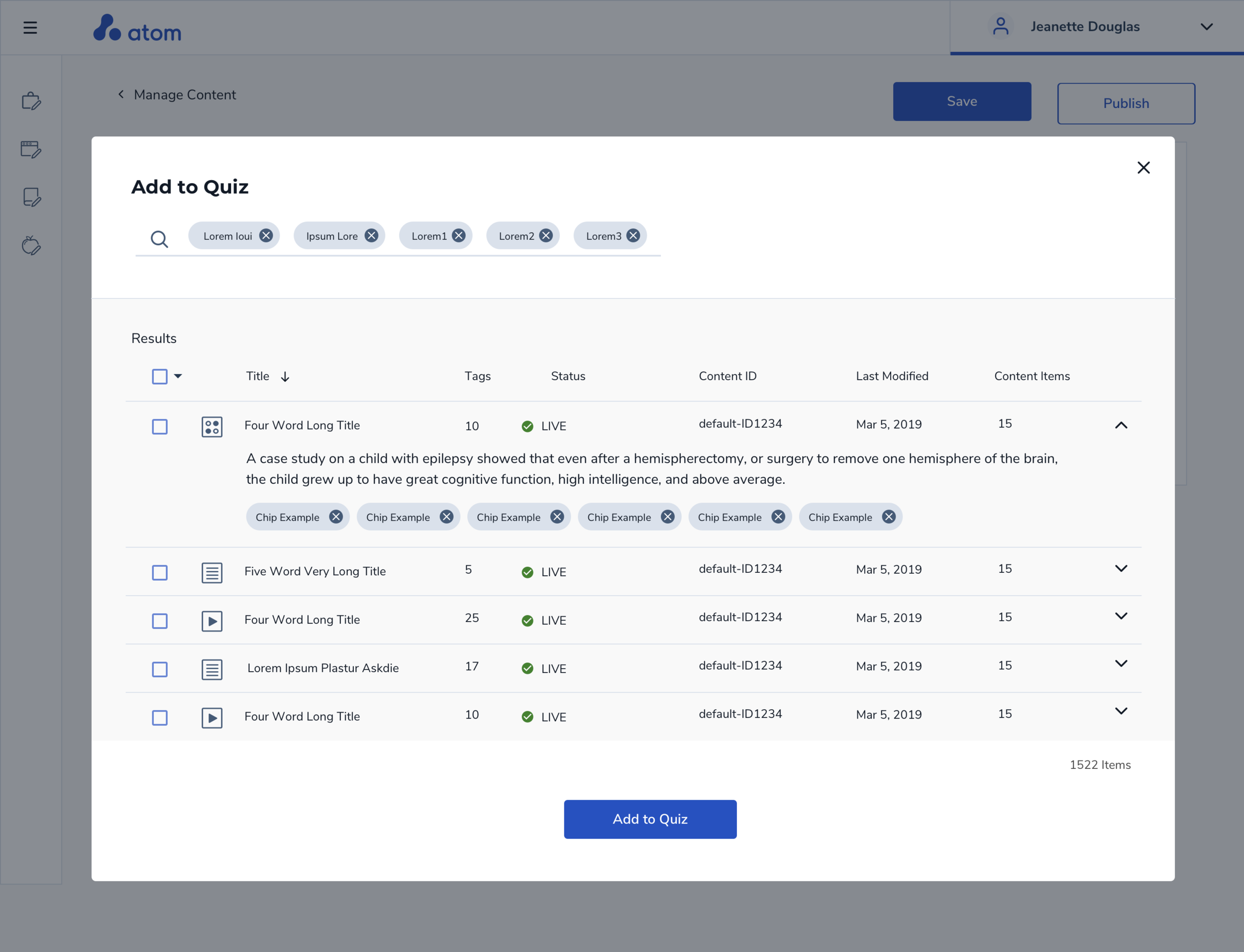Image resolution: width=1244 pixels, height=952 pixels.
Task: Open the document edit sidebar icon
Action: [x=31, y=198]
